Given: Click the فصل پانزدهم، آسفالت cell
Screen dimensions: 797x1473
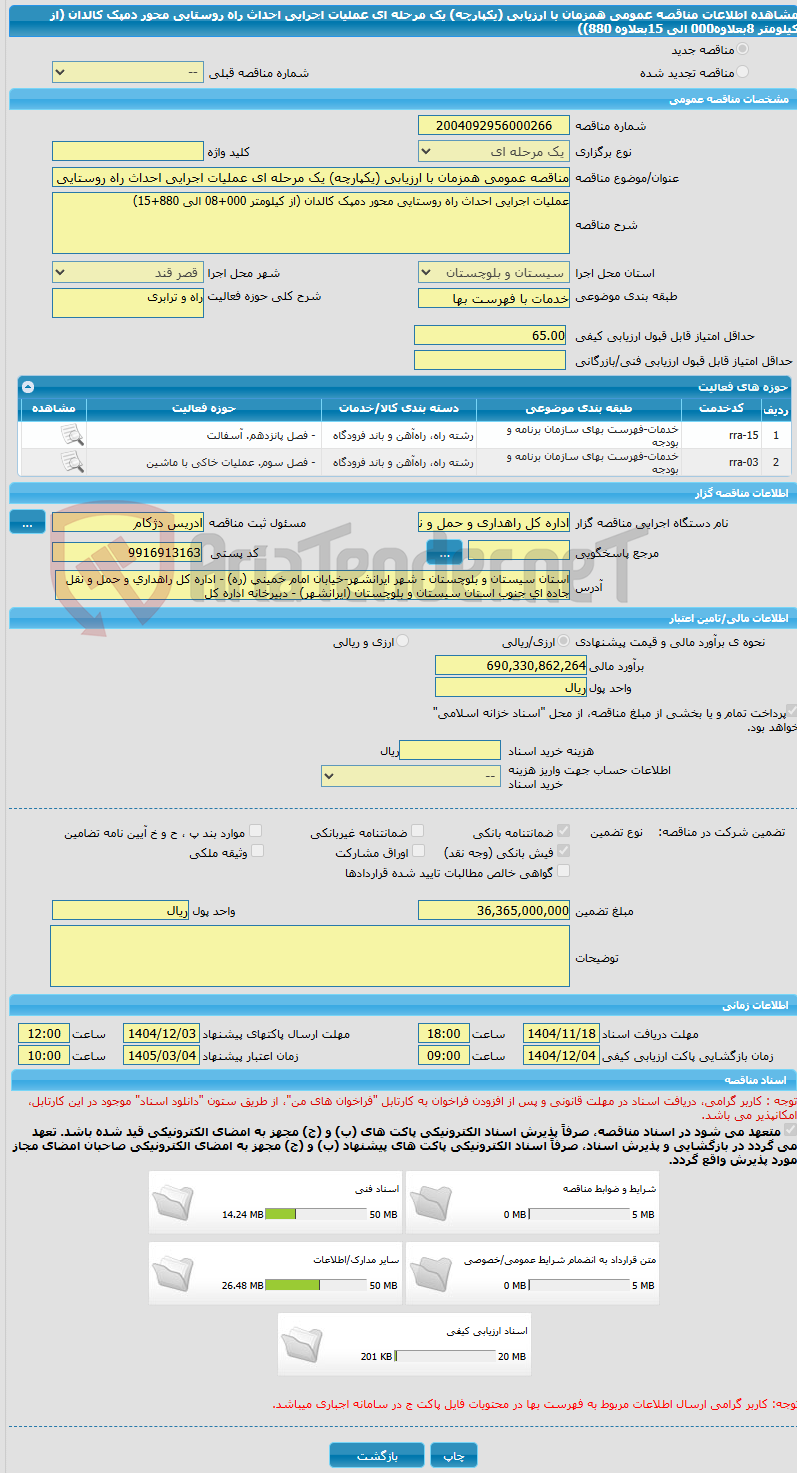Looking at the screenshot, I should click(203, 435).
